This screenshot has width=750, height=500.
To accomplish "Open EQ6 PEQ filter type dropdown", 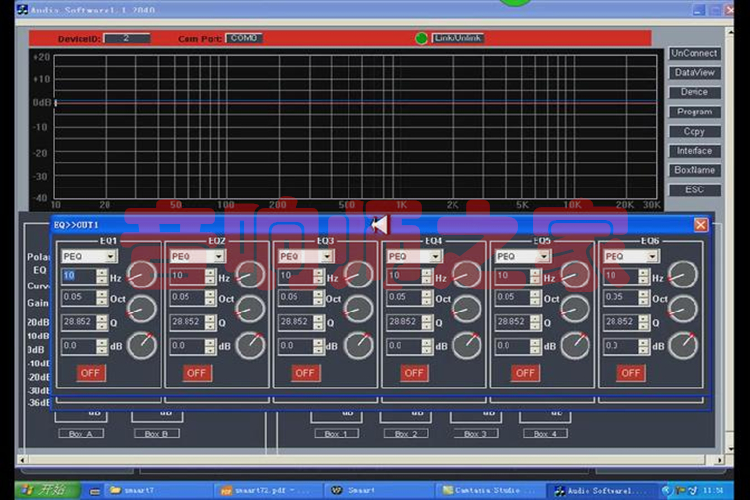I will [632, 256].
